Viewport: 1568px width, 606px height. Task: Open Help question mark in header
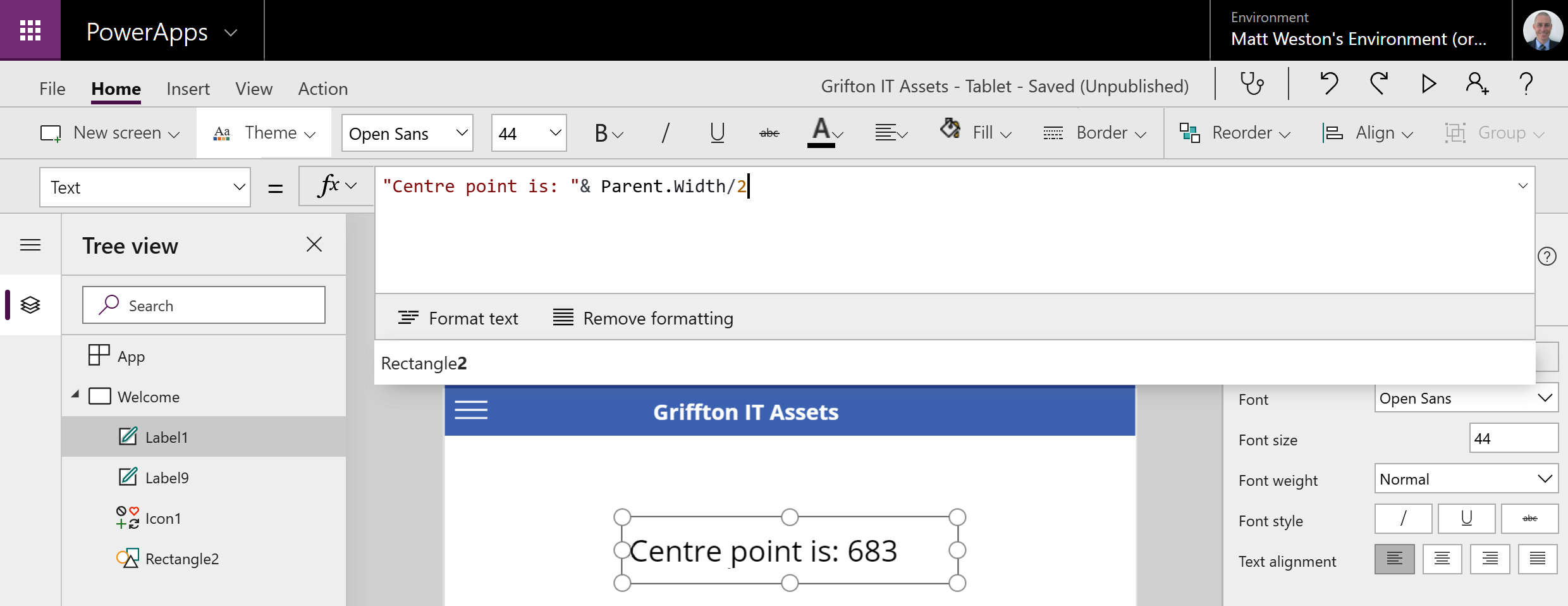(x=1526, y=83)
